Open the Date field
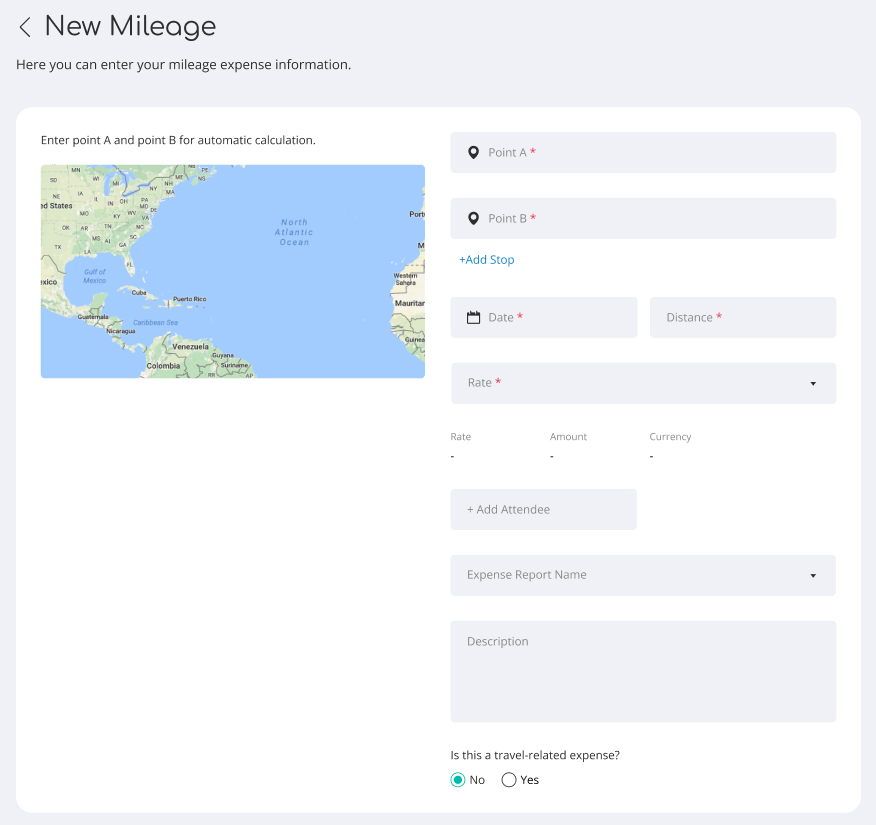This screenshot has height=825, width=876. tap(544, 317)
